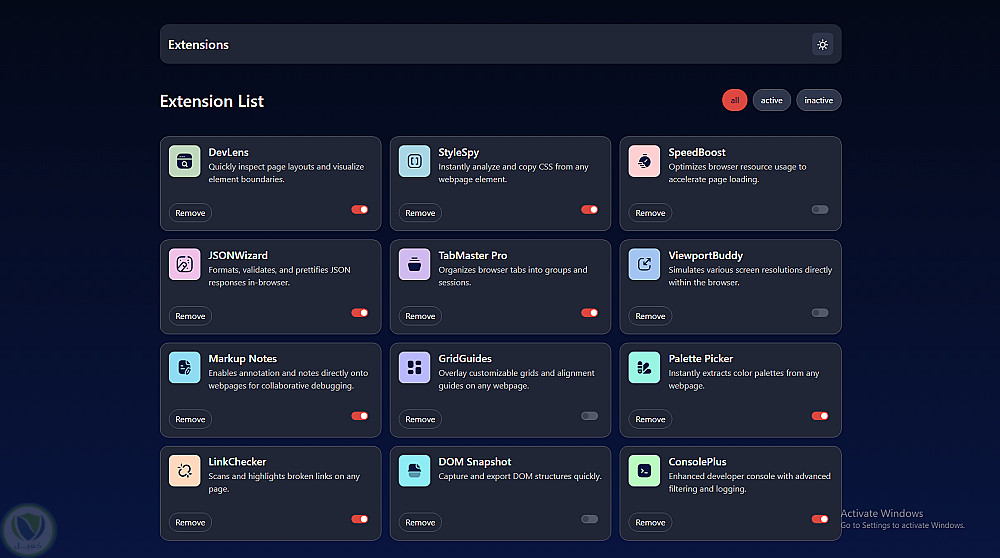The image size is (1000, 558).
Task: Disable the DevLens extension toggle
Action: point(360,209)
